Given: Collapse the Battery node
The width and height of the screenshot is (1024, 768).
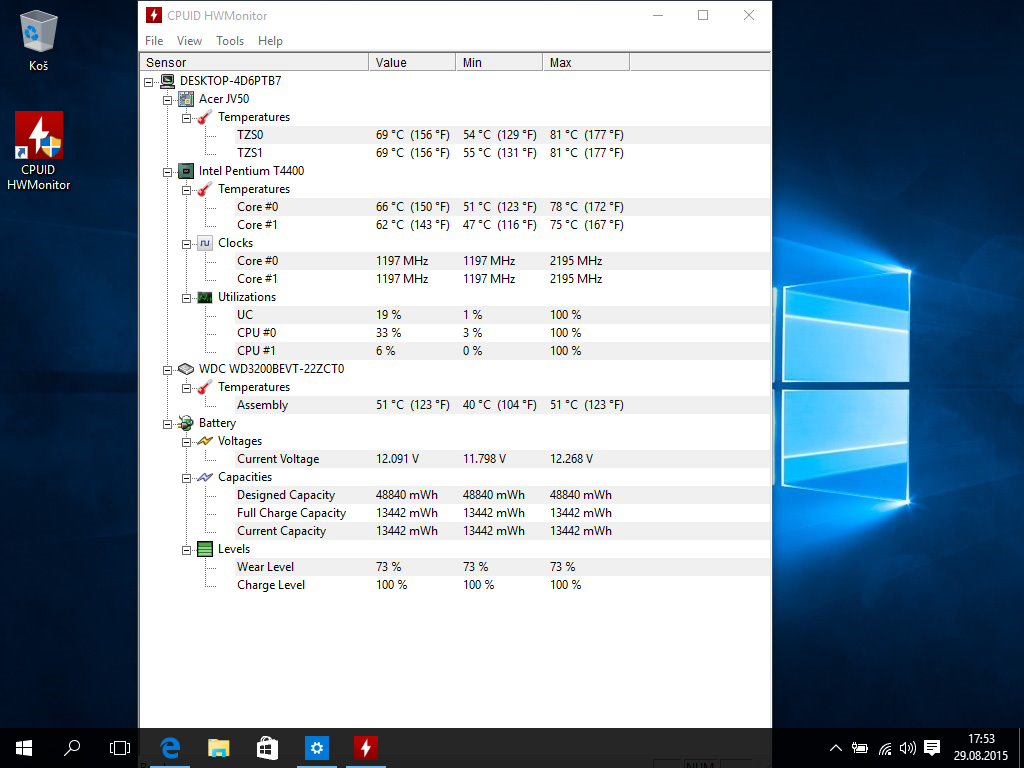Looking at the screenshot, I should click(168, 424).
